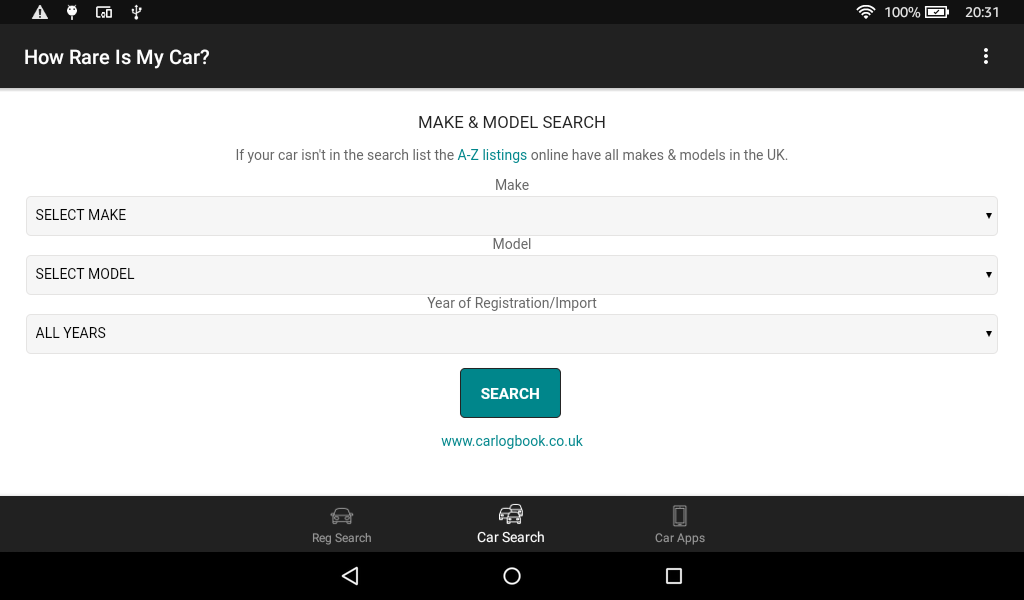The width and height of the screenshot is (1024, 600).
Task: Tap the Car Search icon in bottom bar
Action: [x=511, y=512]
